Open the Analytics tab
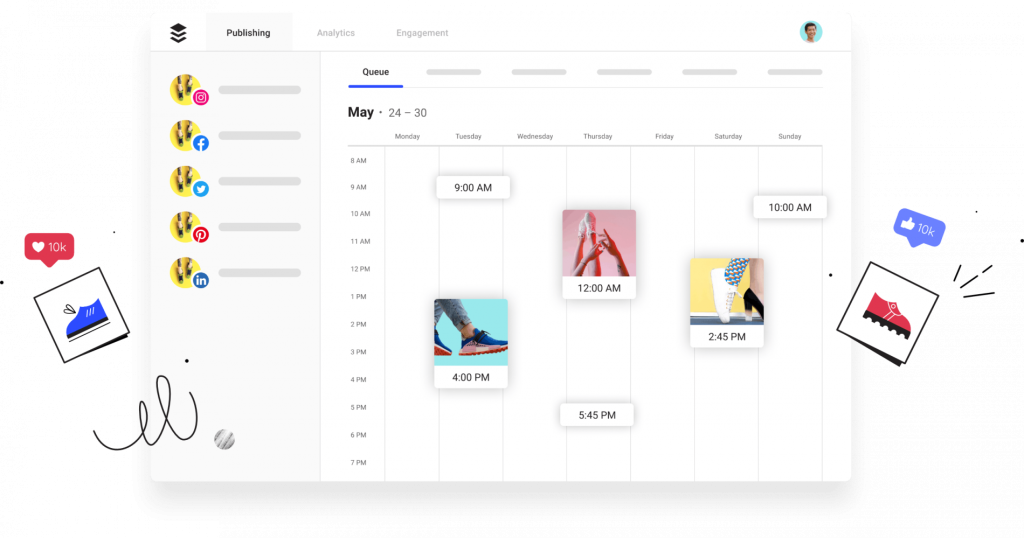 (335, 33)
